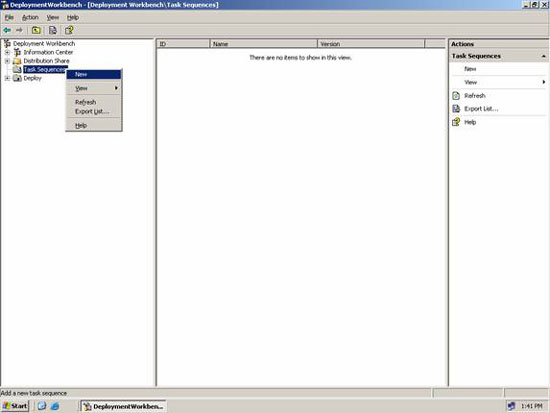Click Refresh text in the Actions pane

point(475,96)
